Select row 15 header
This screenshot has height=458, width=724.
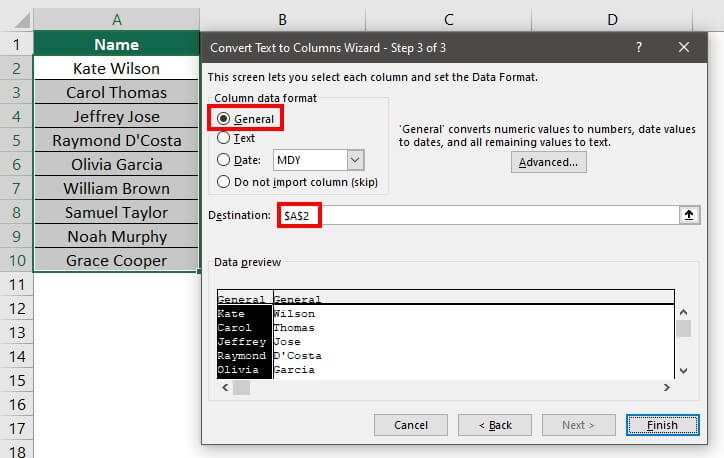click(17, 380)
